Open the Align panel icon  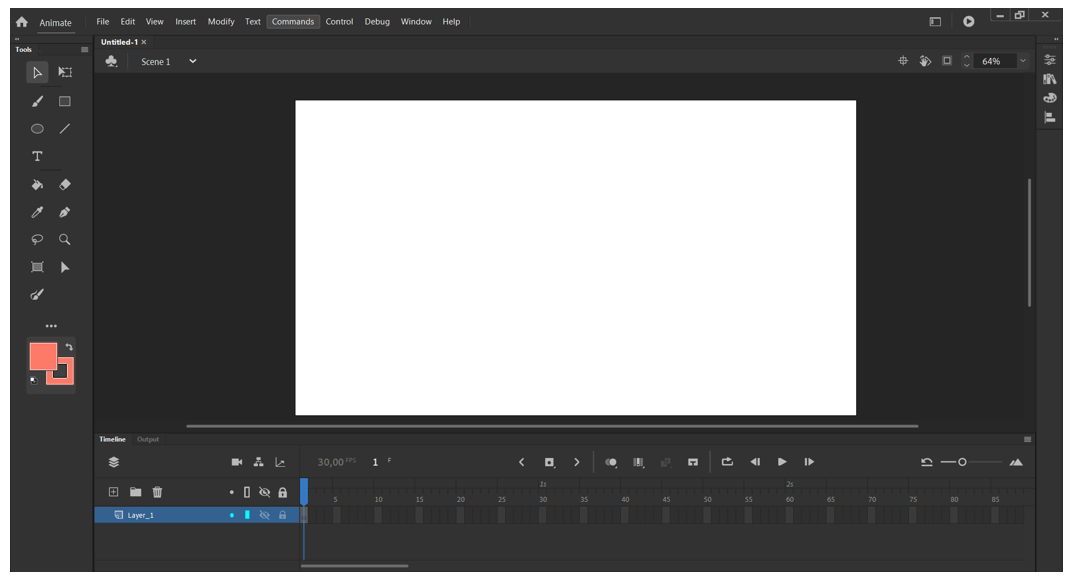click(x=1050, y=117)
